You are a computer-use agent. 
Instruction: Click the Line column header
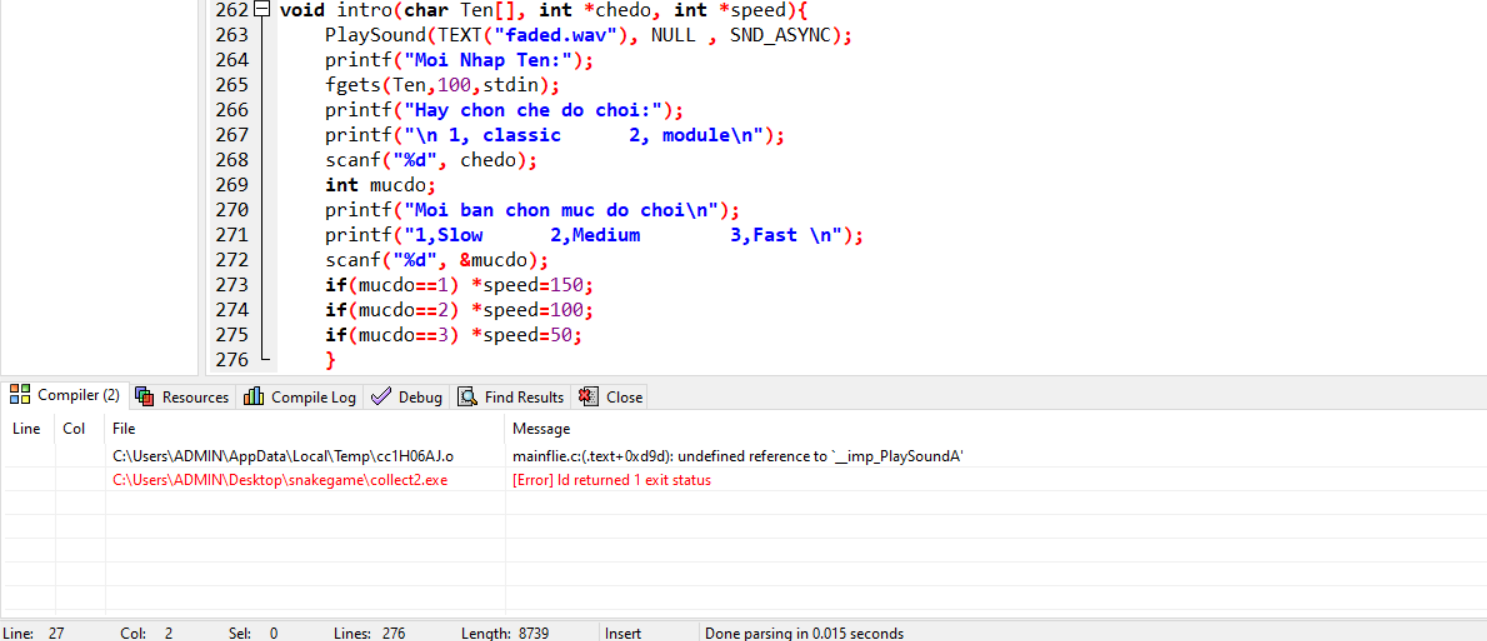[x=27, y=429]
